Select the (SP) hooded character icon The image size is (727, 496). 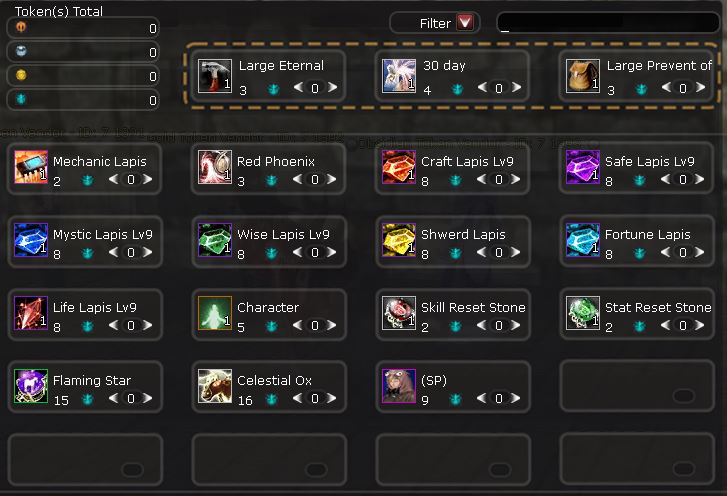click(x=399, y=386)
